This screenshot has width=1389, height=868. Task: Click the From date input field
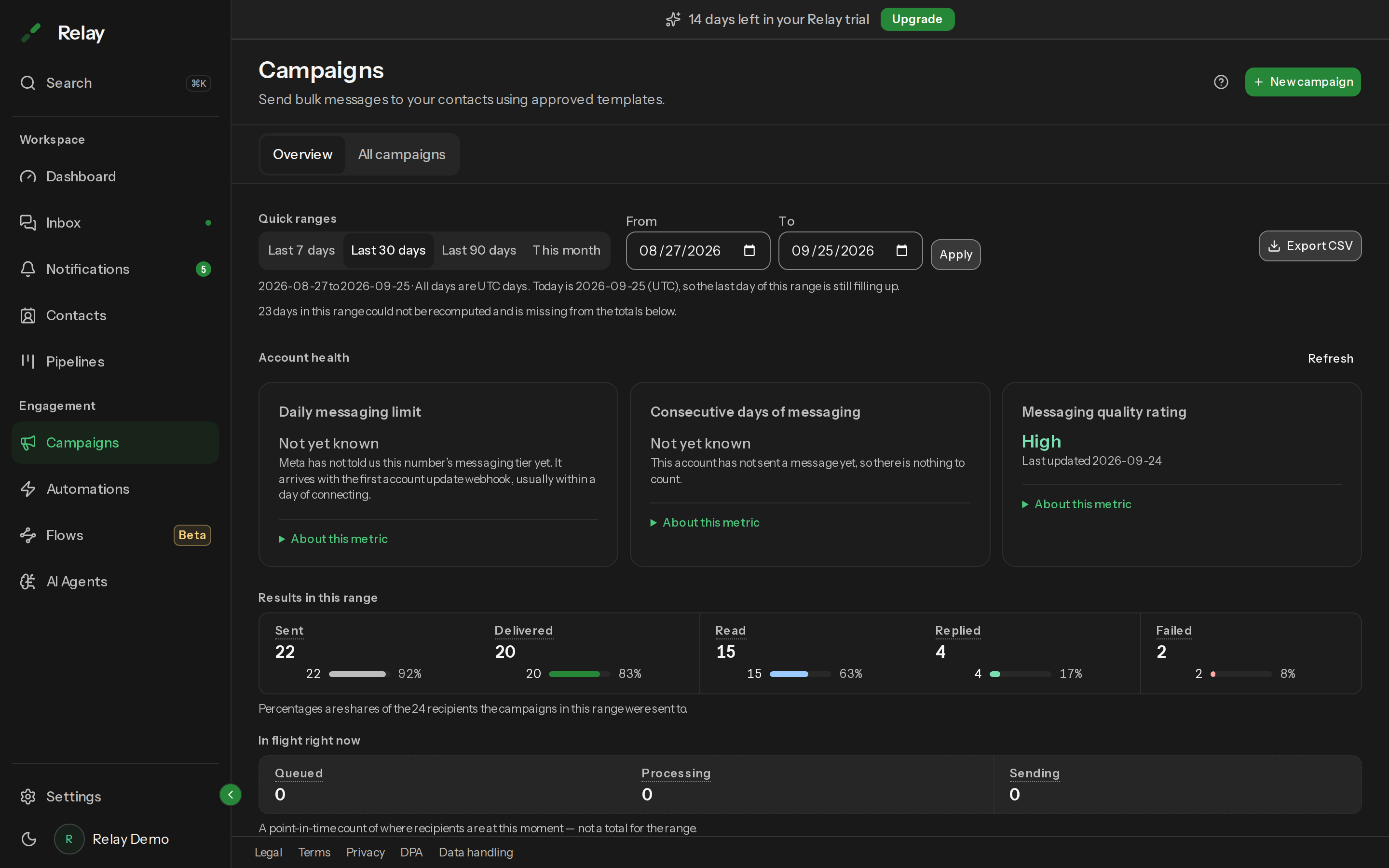[698, 250]
